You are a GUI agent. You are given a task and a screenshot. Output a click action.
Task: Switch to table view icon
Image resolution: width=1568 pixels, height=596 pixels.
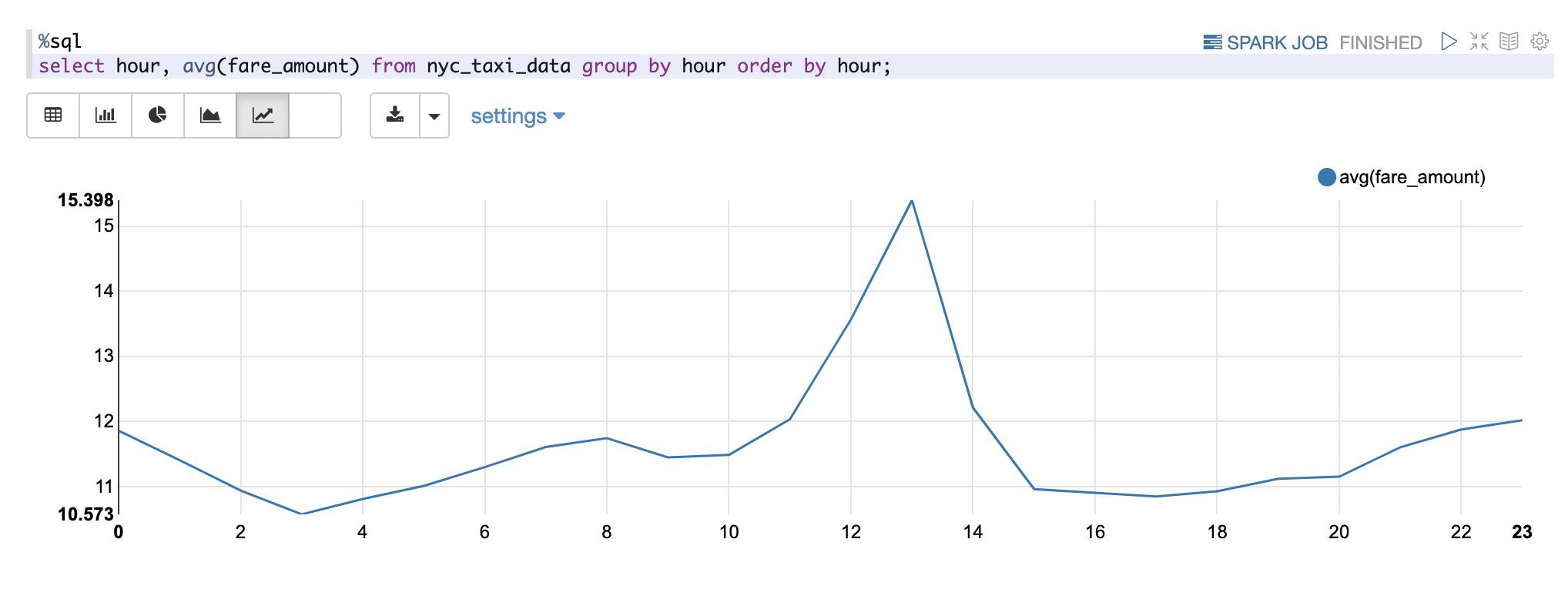coord(53,116)
